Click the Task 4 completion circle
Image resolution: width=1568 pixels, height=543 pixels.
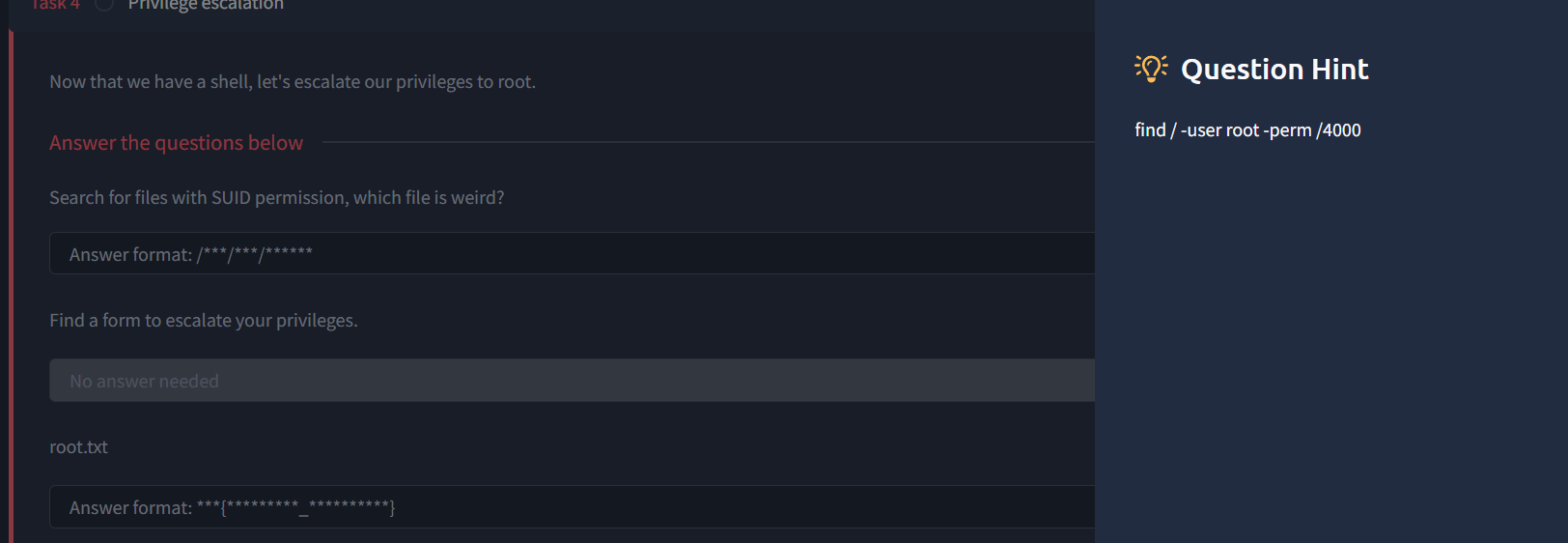[x=104, y=5]
